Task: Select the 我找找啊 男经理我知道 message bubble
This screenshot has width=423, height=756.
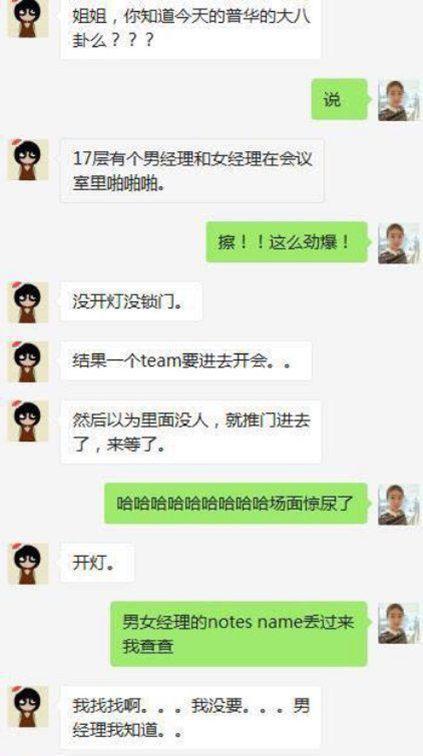Action: (191, 717)
